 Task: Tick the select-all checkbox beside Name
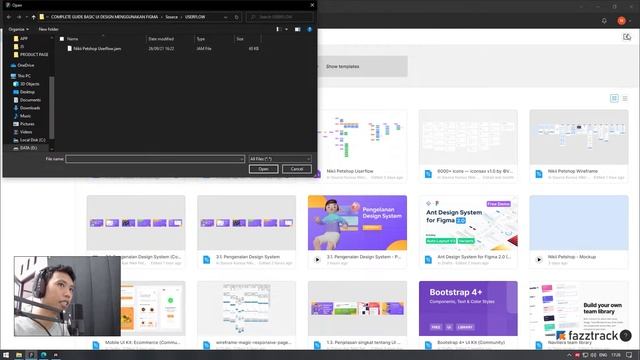[x=62, y=39]
